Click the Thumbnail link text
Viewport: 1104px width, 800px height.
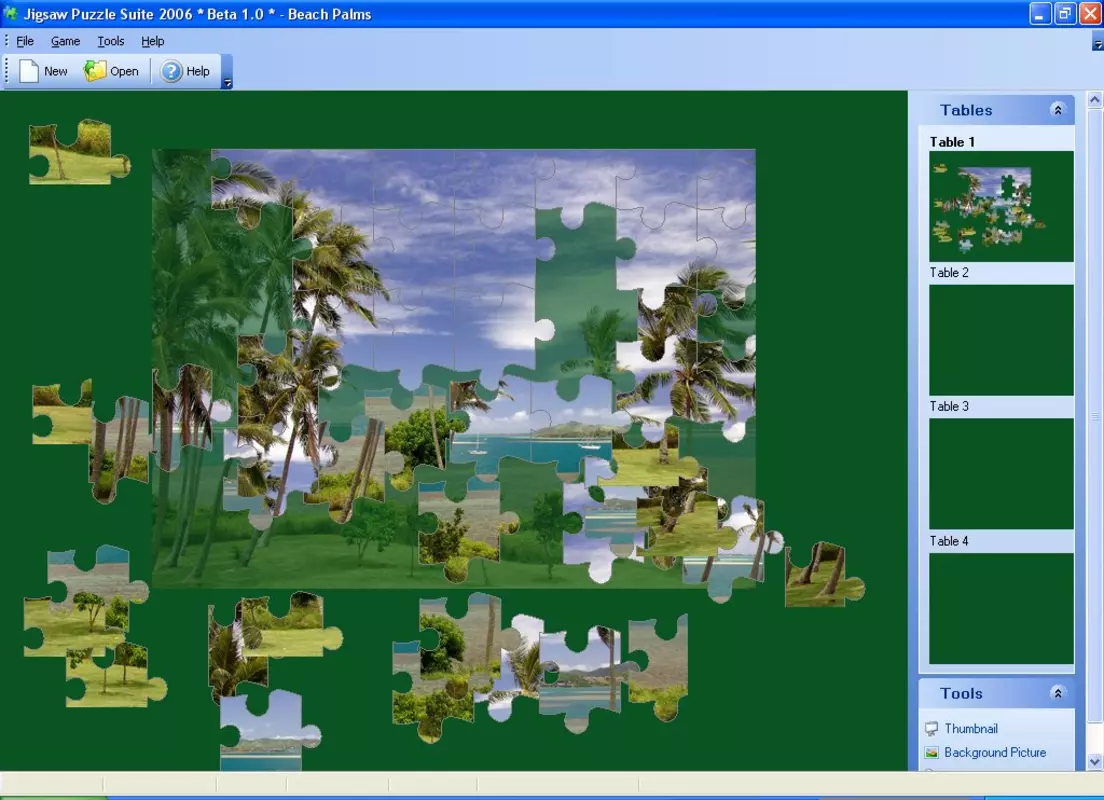coord(971,729)
